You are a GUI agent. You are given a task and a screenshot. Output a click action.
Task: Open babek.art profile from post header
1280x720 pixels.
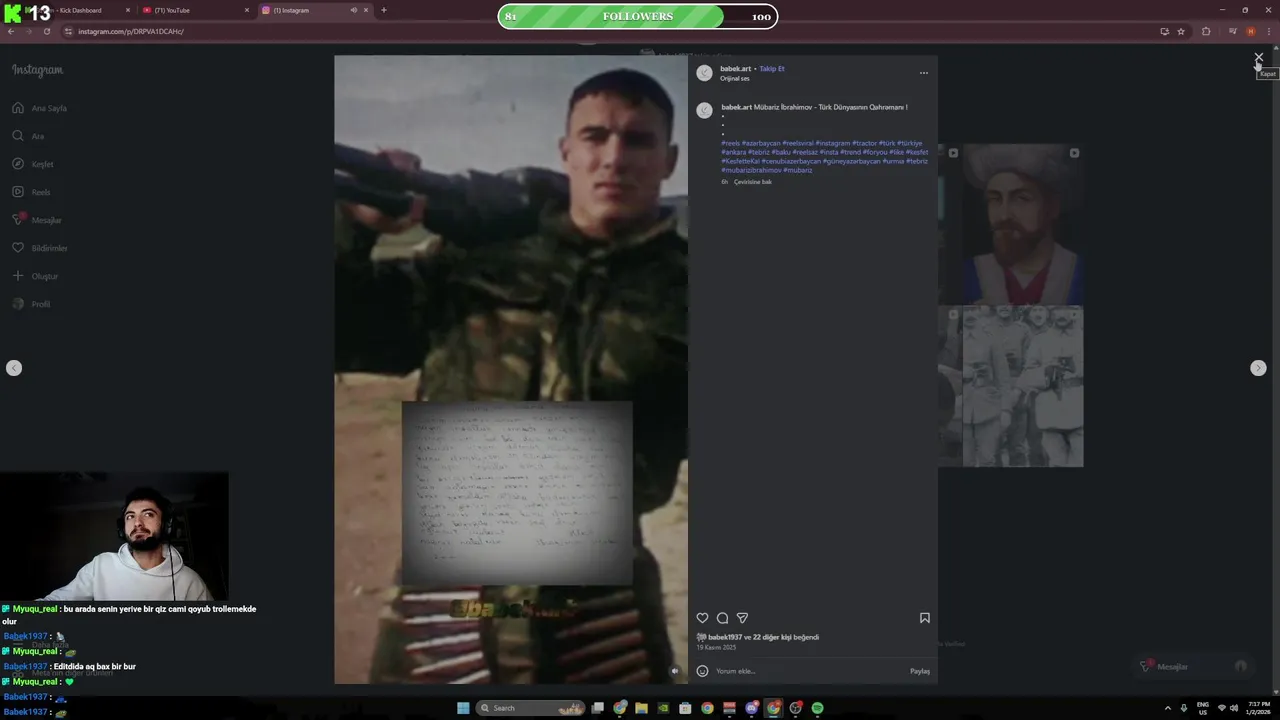pyautogui.click(x=735, y=69)
